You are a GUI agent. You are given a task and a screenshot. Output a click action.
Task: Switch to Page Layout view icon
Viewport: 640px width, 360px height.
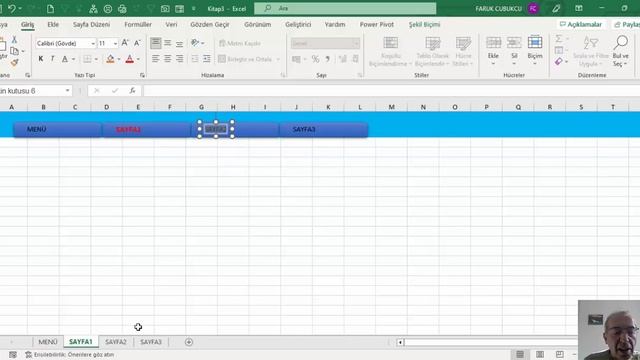[540, 354]
